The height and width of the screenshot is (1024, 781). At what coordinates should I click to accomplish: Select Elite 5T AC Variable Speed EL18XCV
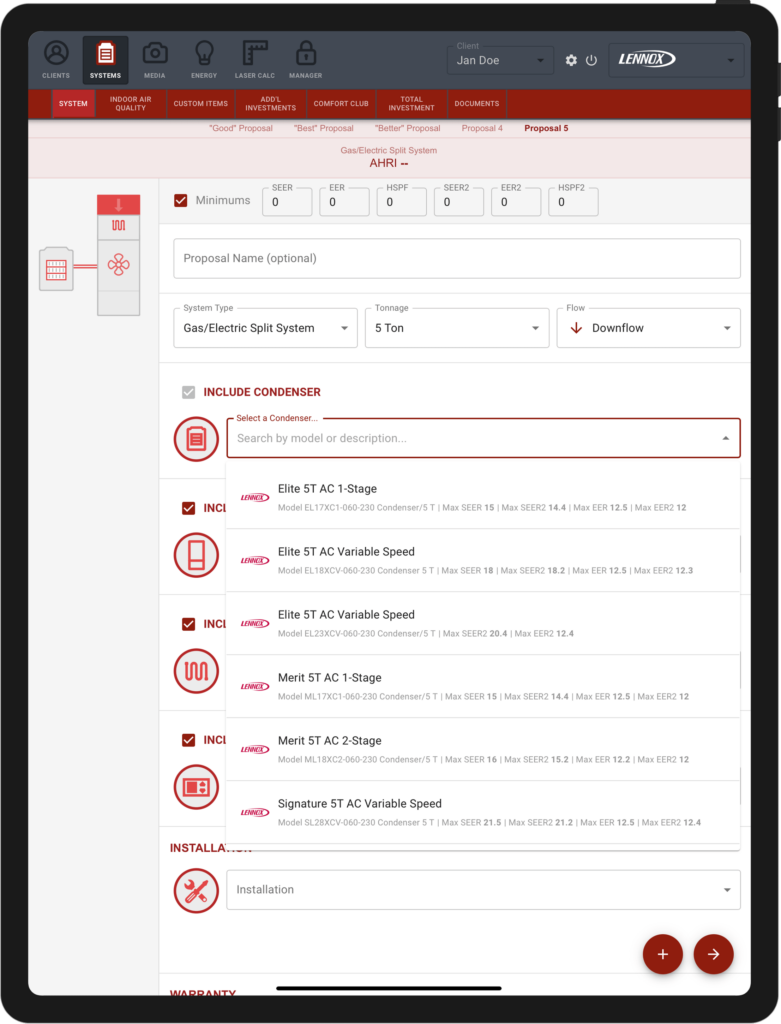pyautogui.click(x=483, y=560)
